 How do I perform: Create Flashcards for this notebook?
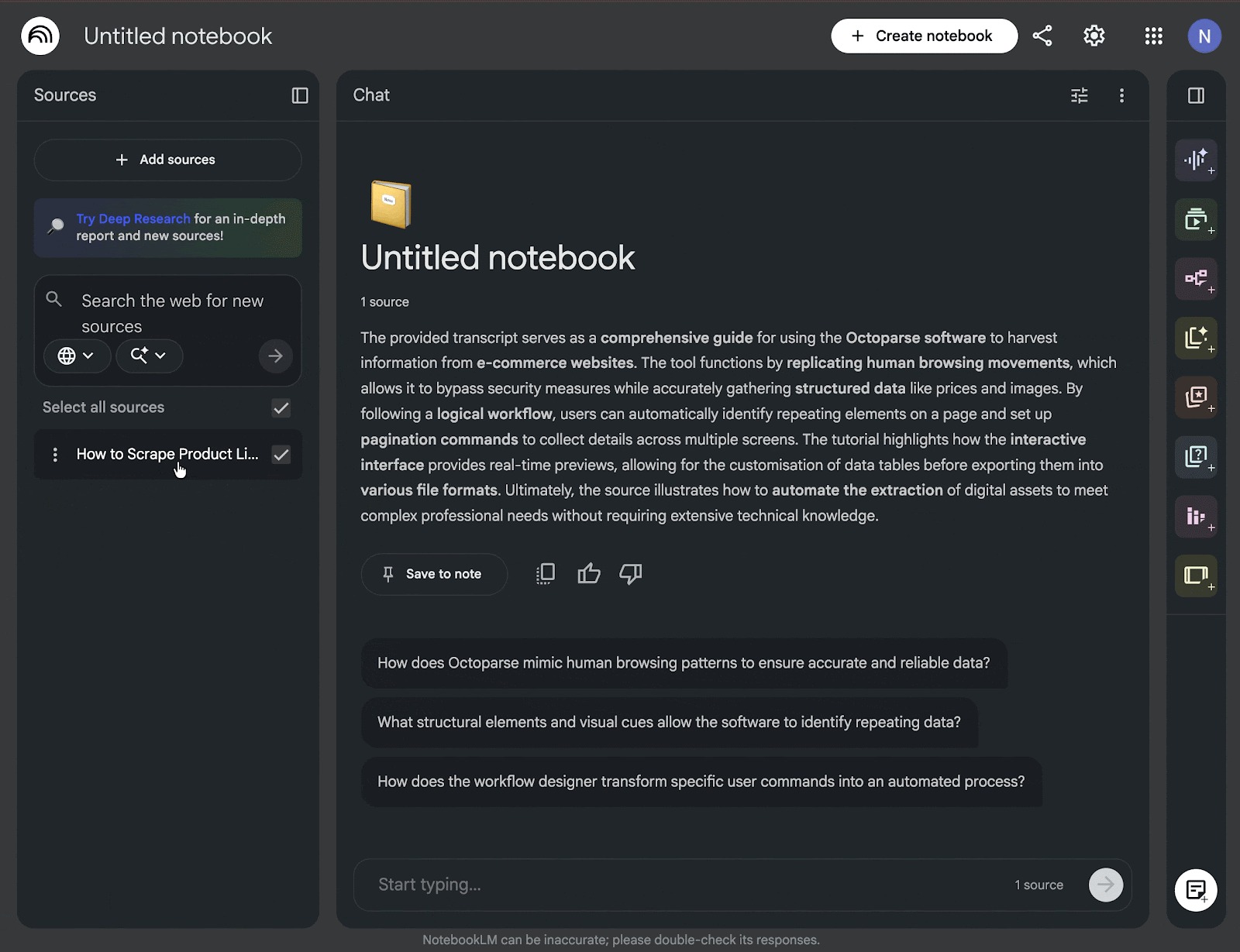pos(1195,397)
